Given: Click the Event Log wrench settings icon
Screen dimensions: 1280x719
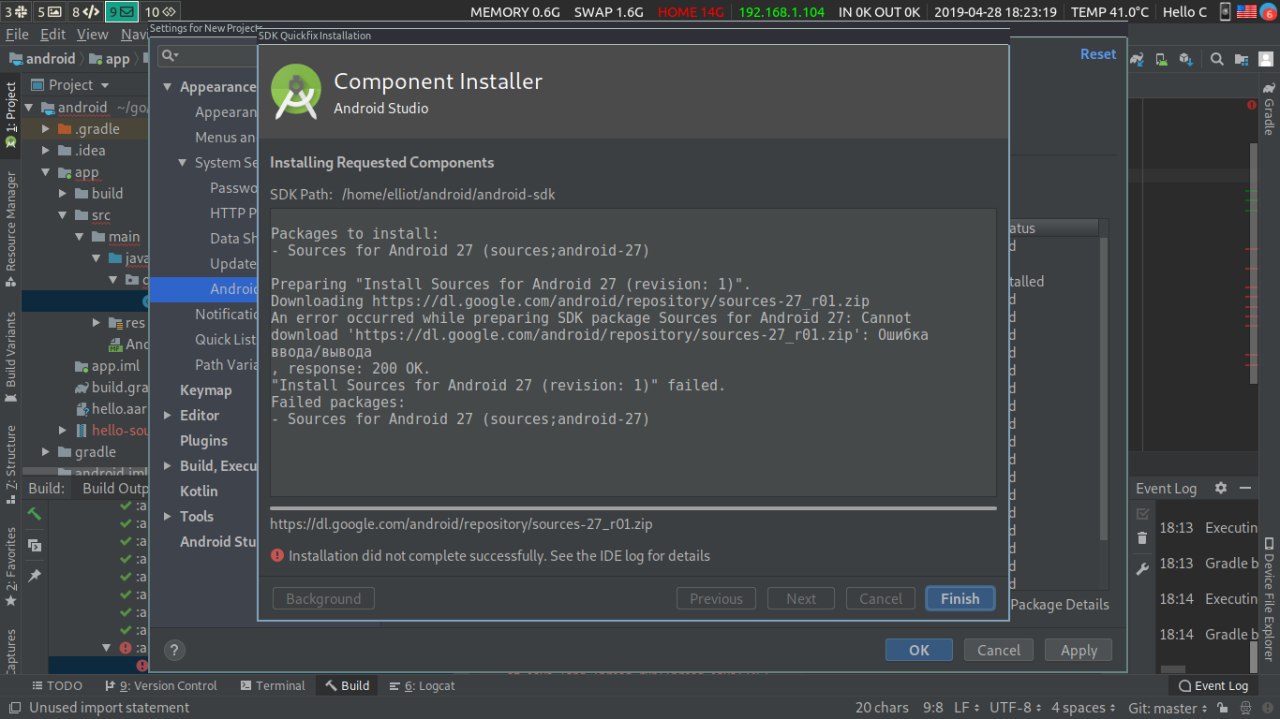Looking at the screenshot, I should (x=1143, y=569).
